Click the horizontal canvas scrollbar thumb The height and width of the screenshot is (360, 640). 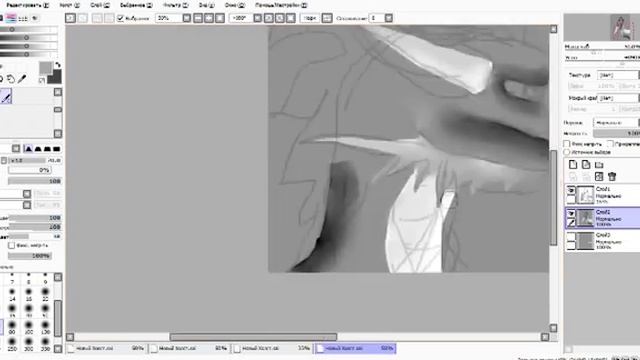(x=253, y=337)
